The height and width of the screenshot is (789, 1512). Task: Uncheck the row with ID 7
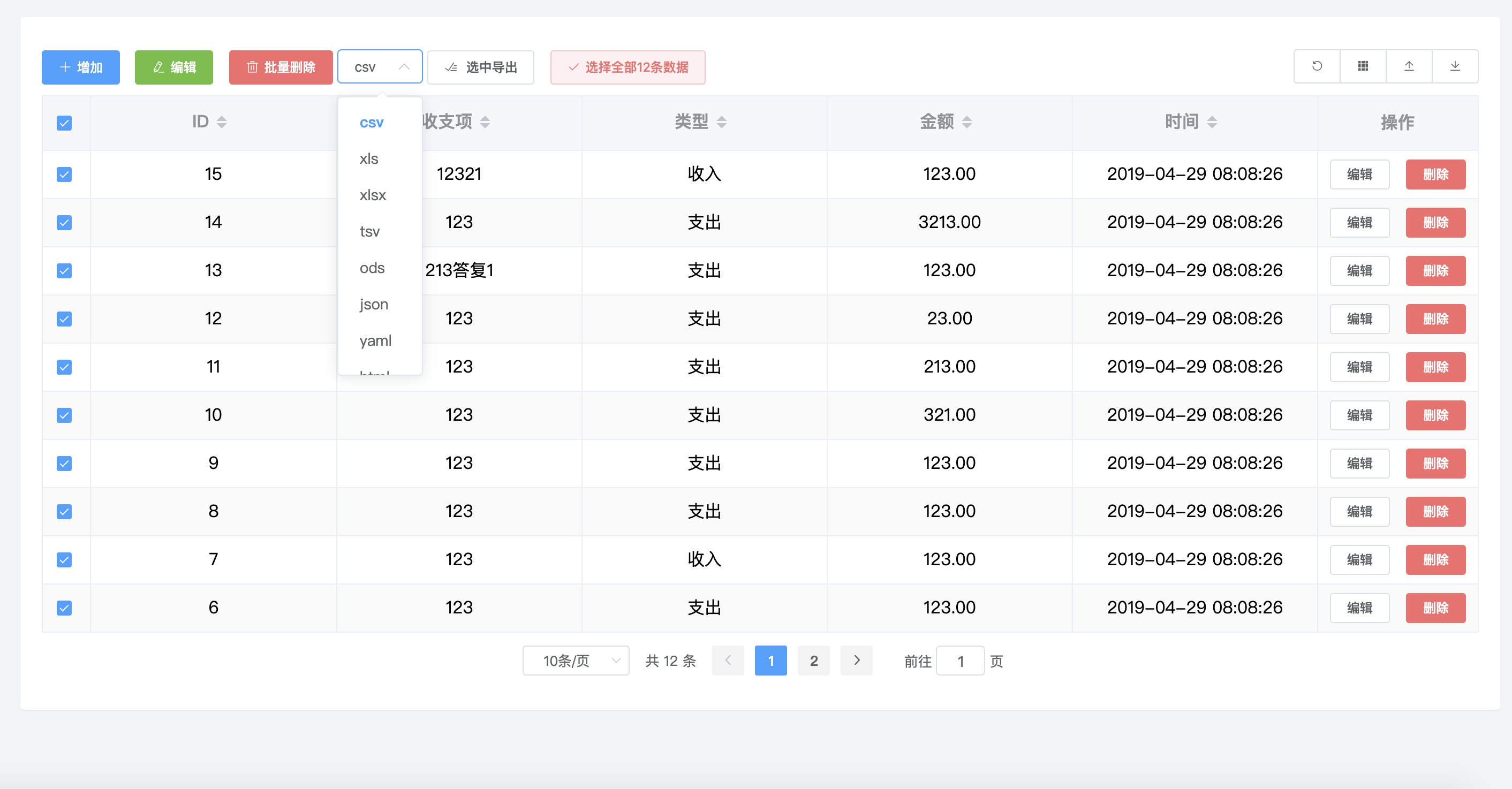pyautogui.click(x=64, y=559)
